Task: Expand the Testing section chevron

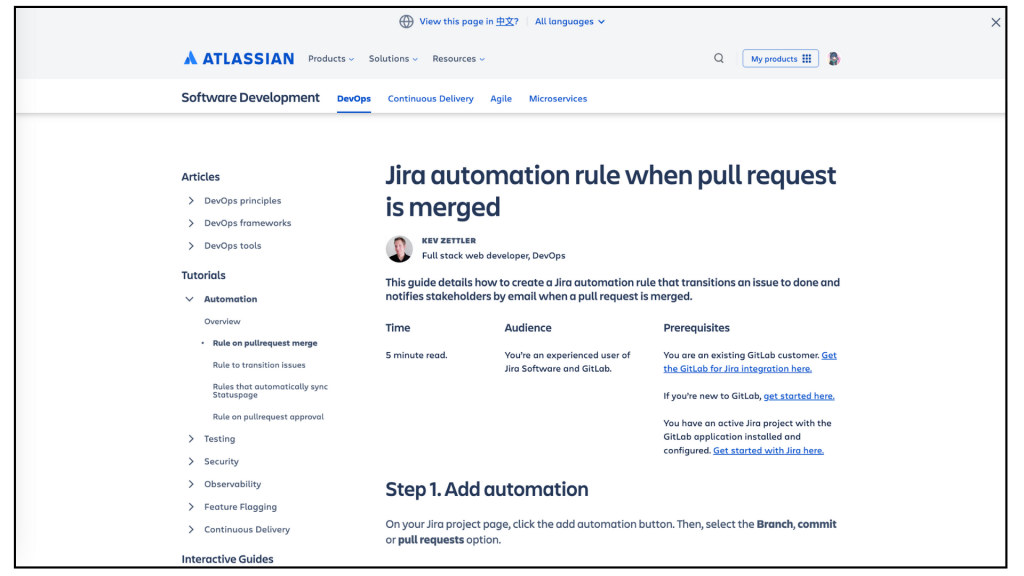Action: (191, 439)
